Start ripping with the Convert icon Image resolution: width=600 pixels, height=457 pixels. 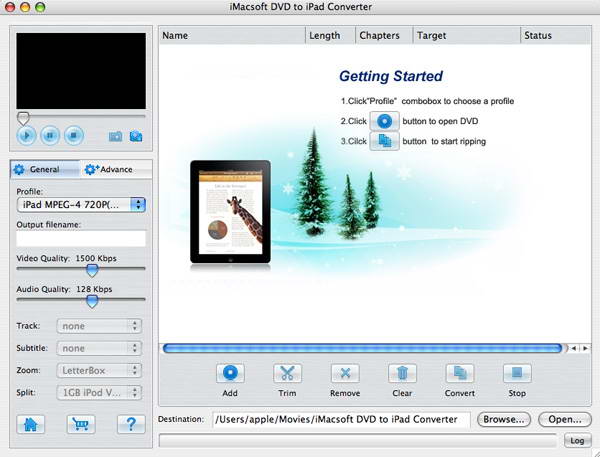(459, 374)
